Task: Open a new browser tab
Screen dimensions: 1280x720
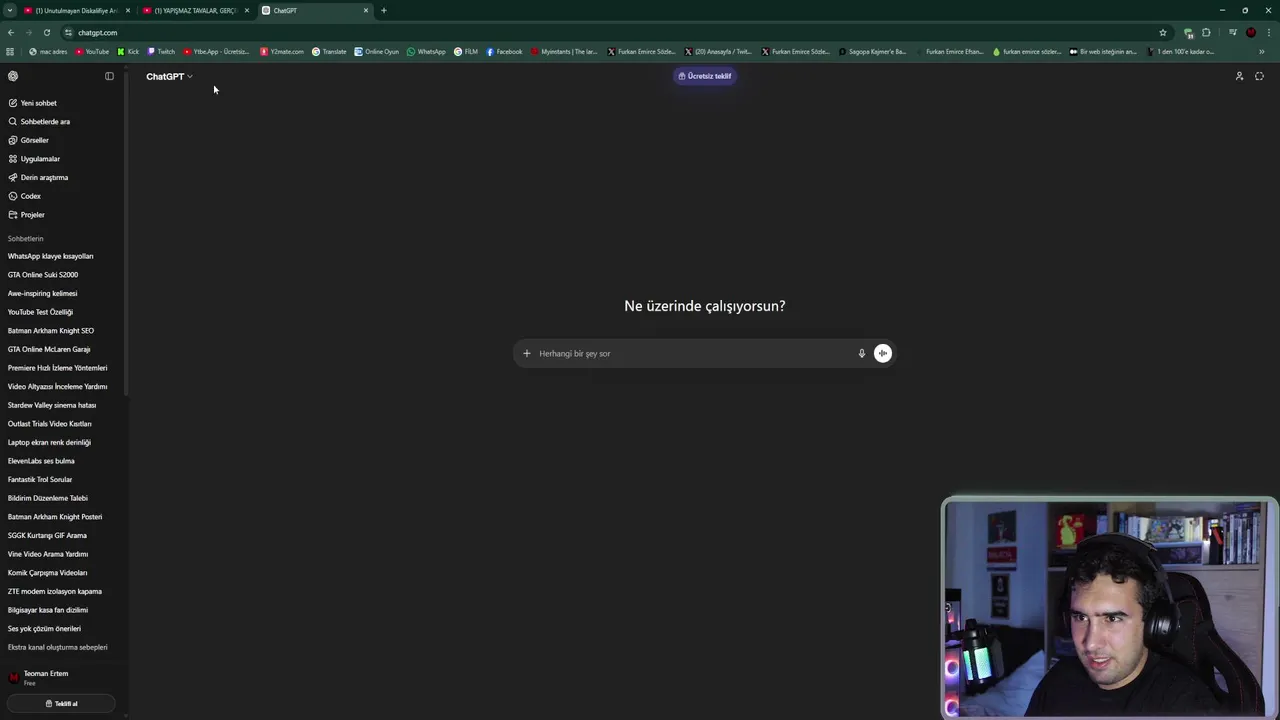Action: tap(384, 10)
